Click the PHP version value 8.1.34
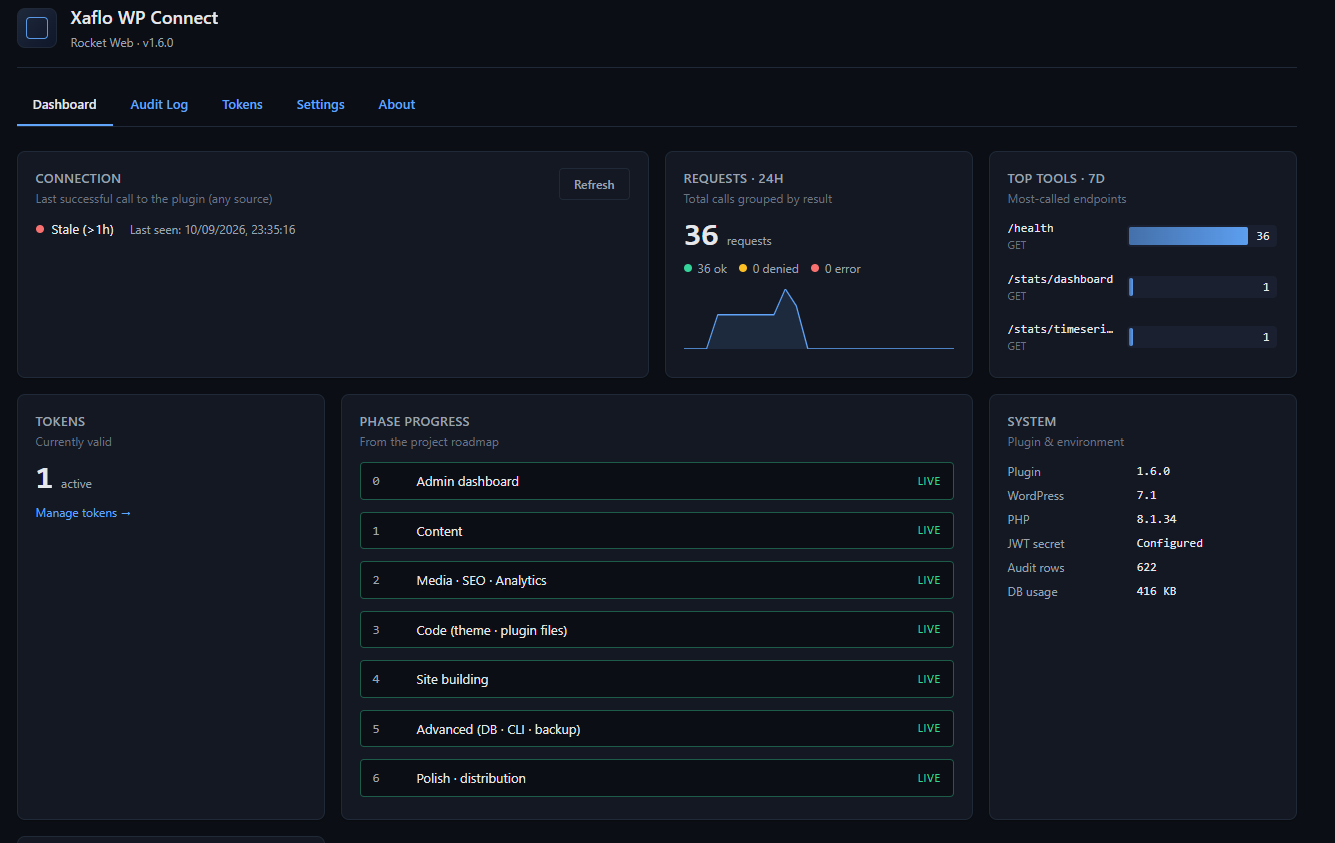Screen dimensions: 1335x843 [1157, 519]
